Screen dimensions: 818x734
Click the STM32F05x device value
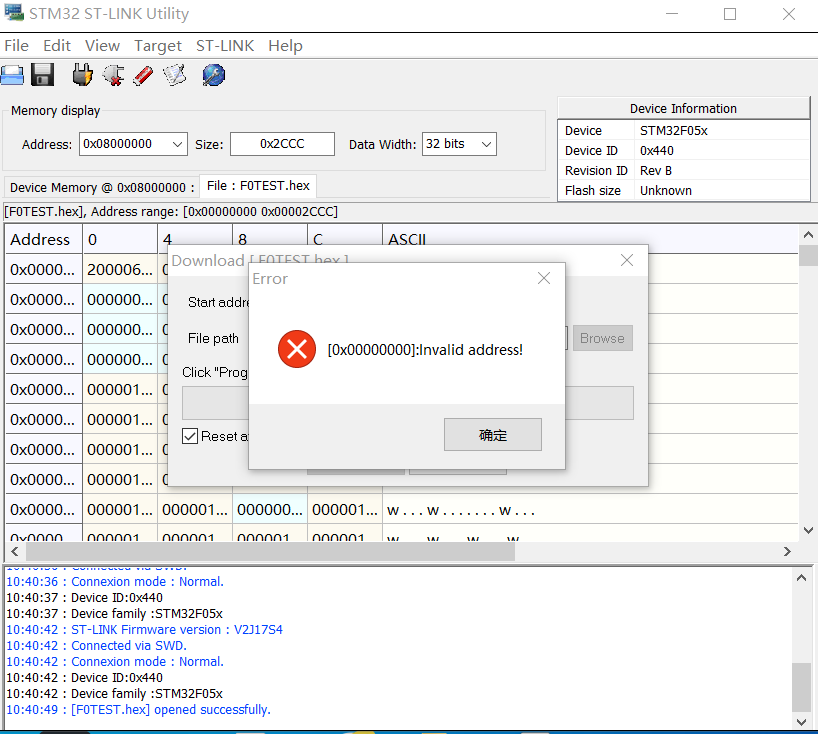[x=673, y=130]
